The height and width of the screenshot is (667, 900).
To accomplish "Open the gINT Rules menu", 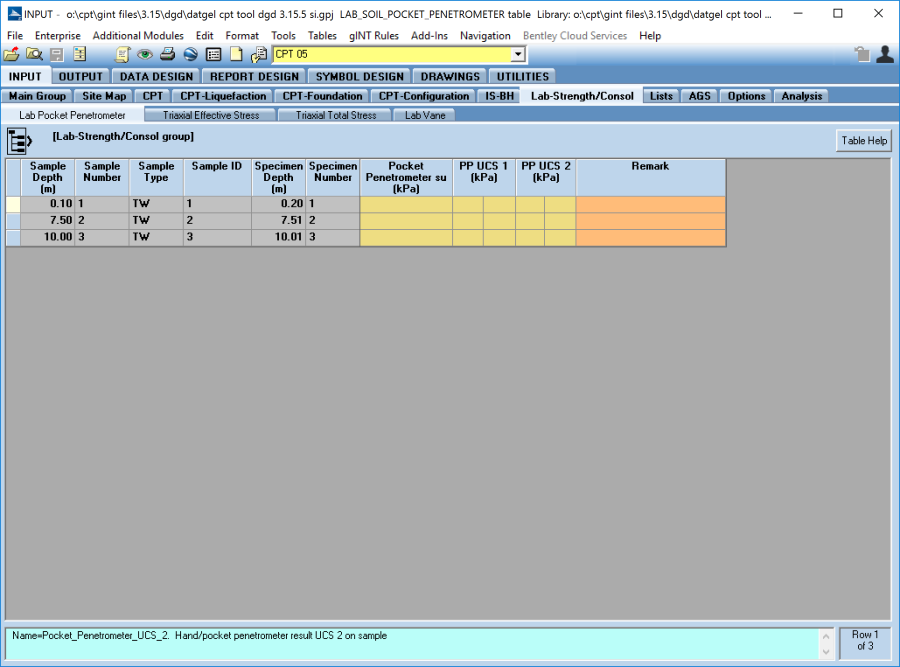I will 374,36.
